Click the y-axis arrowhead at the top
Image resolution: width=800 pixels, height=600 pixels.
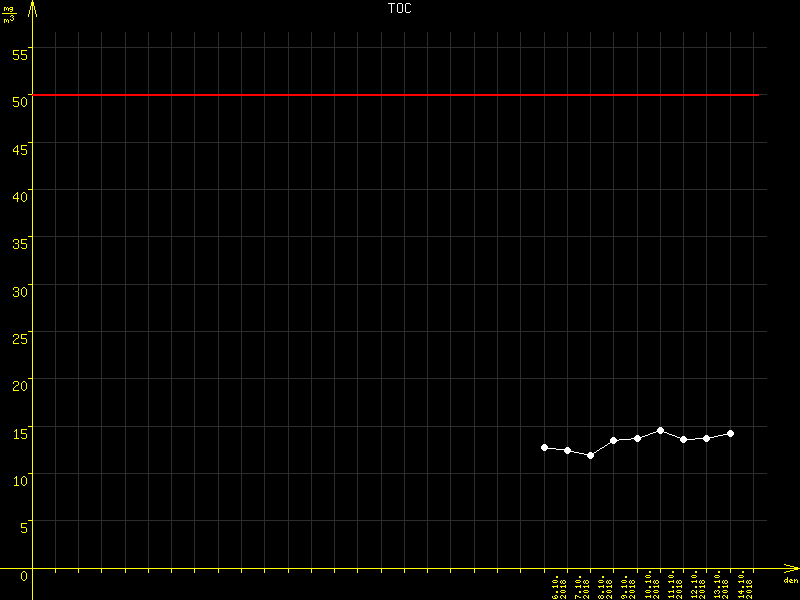(x=33, y=9)
